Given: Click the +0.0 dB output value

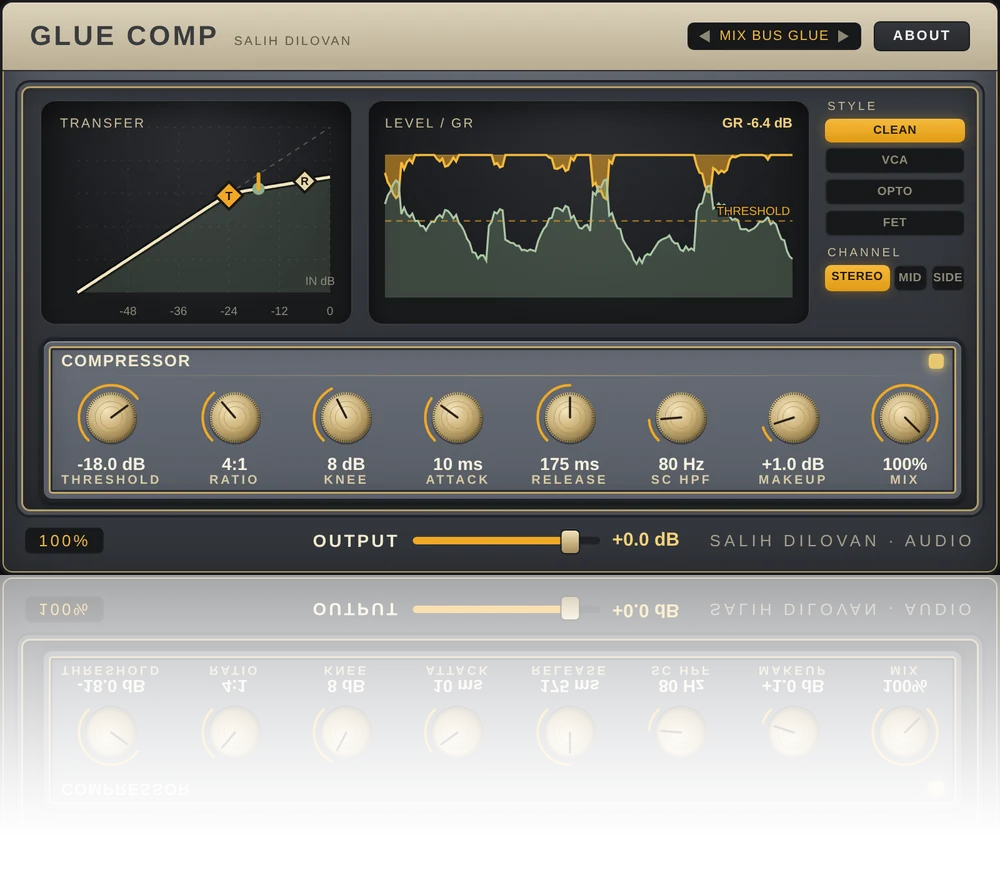Looking at the screenshot, I should point(645,540).
